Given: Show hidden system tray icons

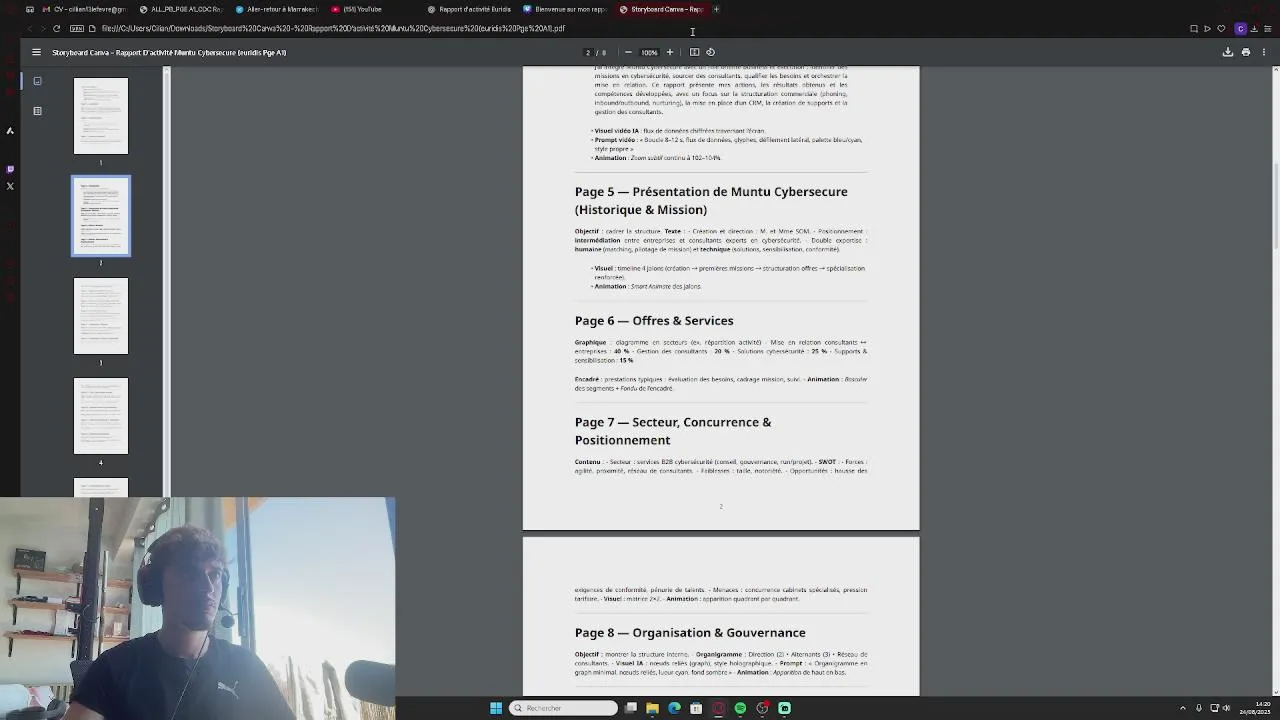Looking at the screenshot, I should [x=1183, y=708].
